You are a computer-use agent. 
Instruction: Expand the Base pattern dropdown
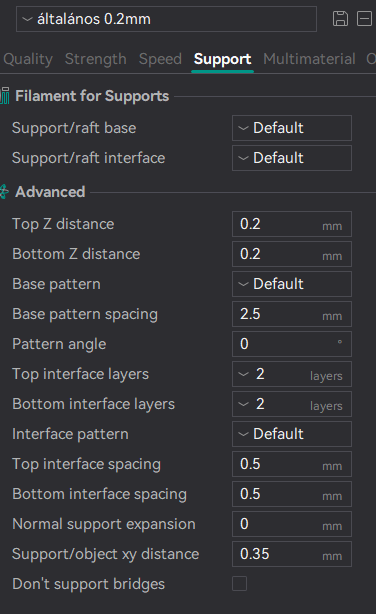coord(292,284)
